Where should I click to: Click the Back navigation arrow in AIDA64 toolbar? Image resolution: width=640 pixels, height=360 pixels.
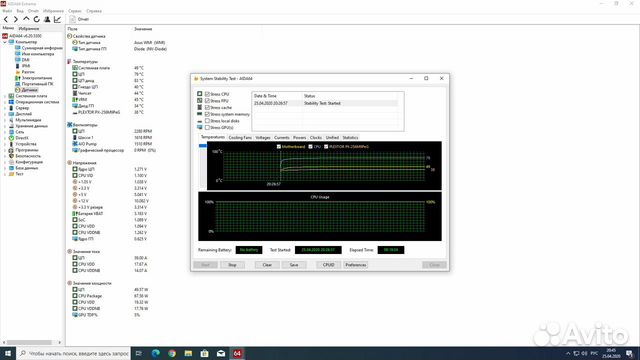[6, 19]
